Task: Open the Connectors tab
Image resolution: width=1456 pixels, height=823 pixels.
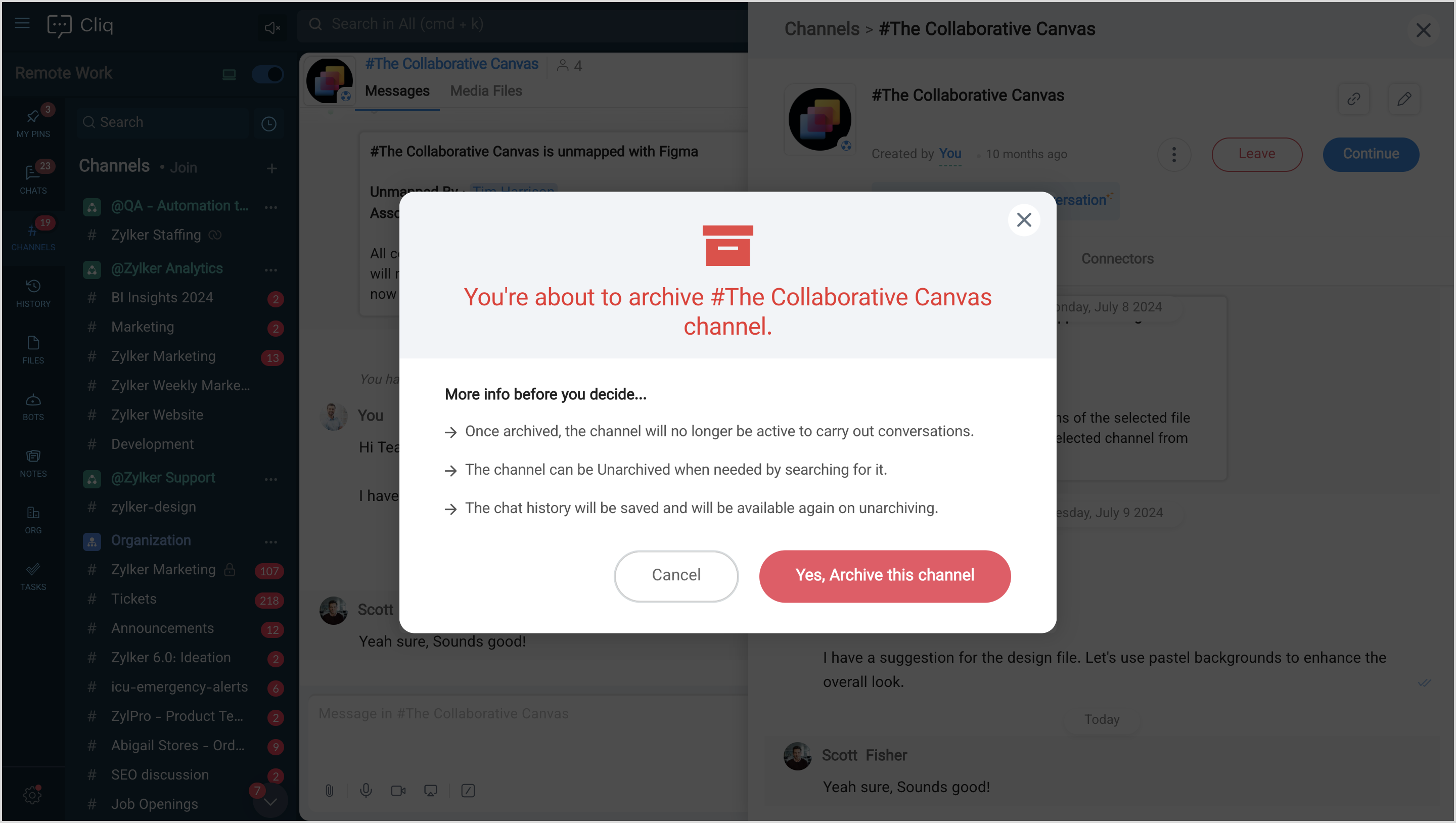Action: click(x=1117, y=258)
